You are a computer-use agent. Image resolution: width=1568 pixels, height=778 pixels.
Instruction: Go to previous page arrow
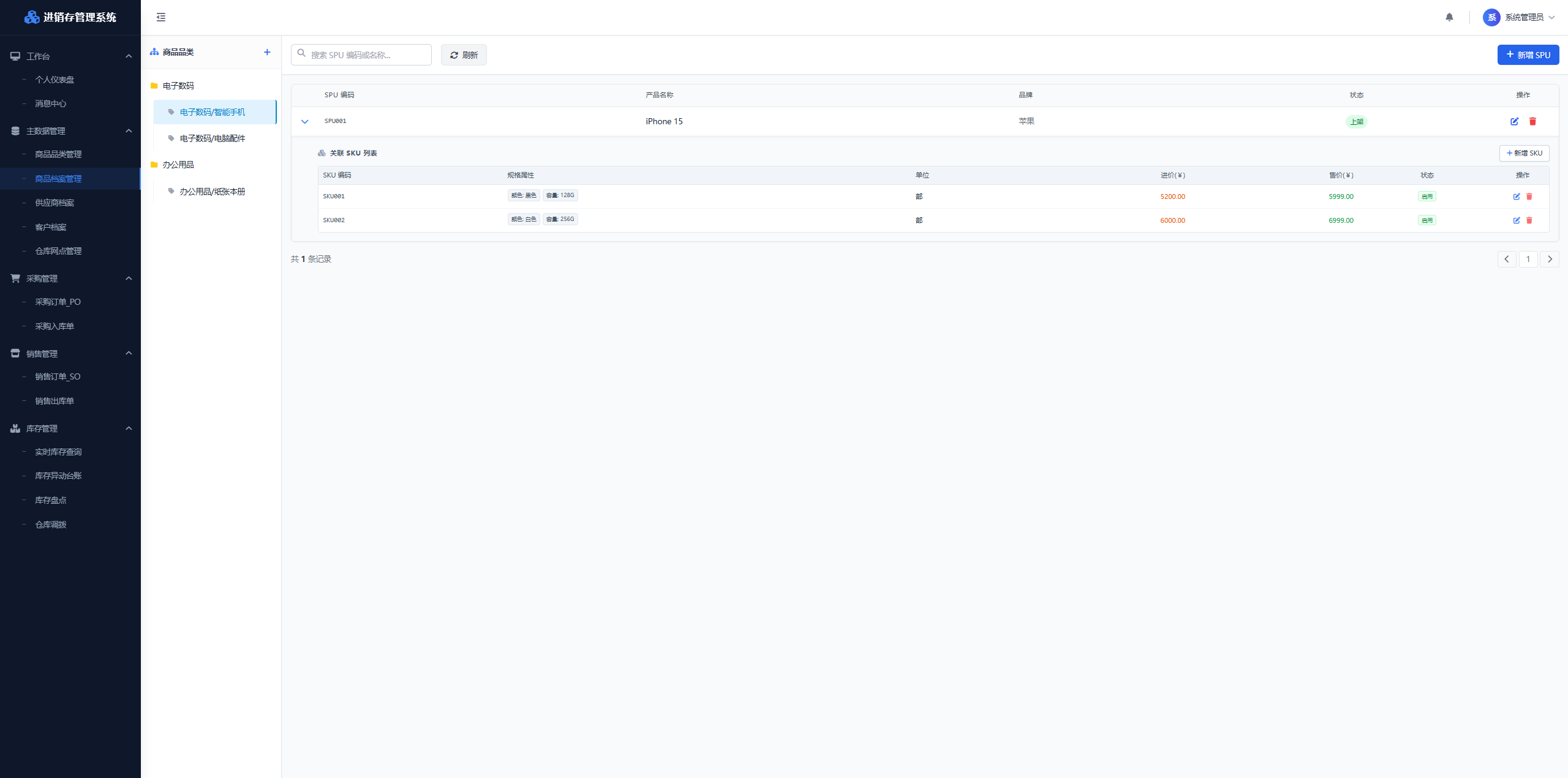click(x=1507, y=259)
